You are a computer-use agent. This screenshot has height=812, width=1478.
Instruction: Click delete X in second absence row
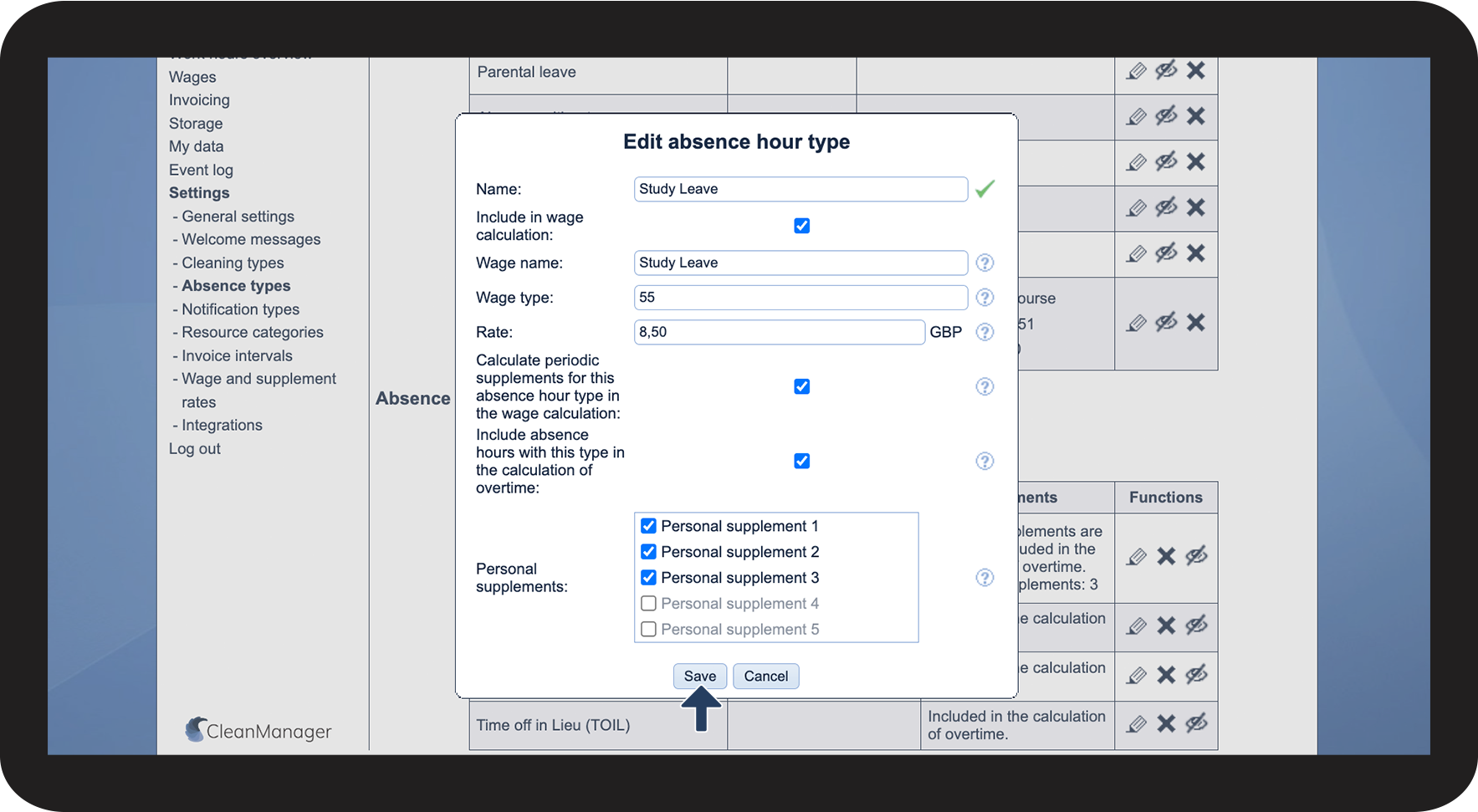point(1196,115)
